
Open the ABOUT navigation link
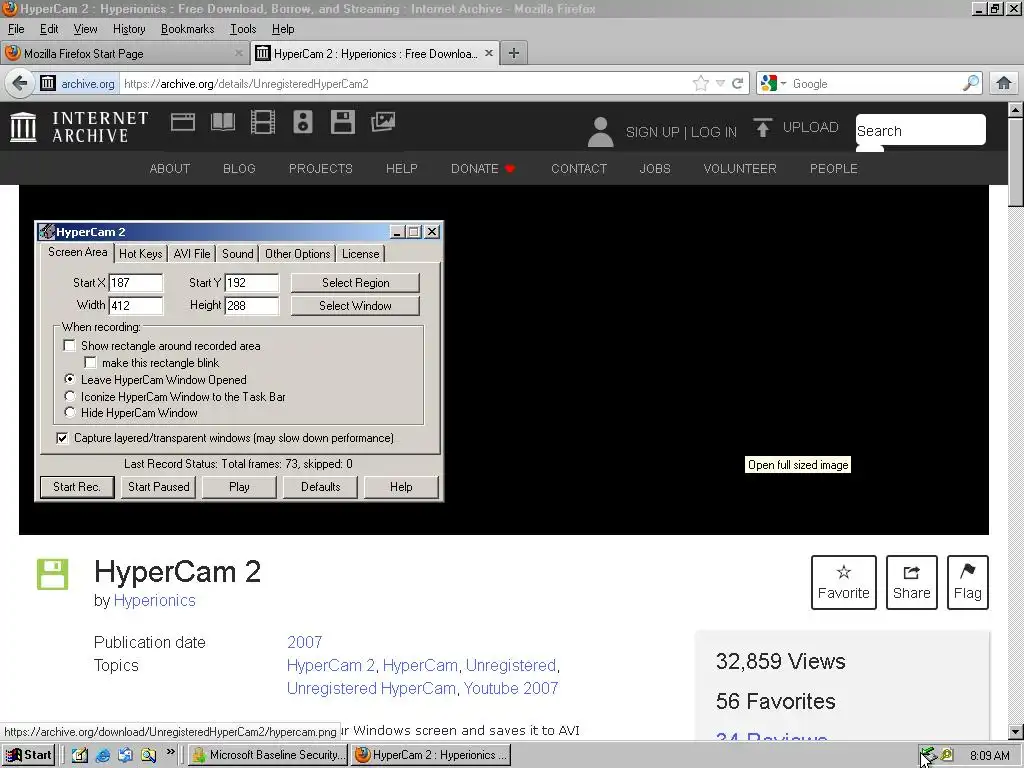coord(170,168)
